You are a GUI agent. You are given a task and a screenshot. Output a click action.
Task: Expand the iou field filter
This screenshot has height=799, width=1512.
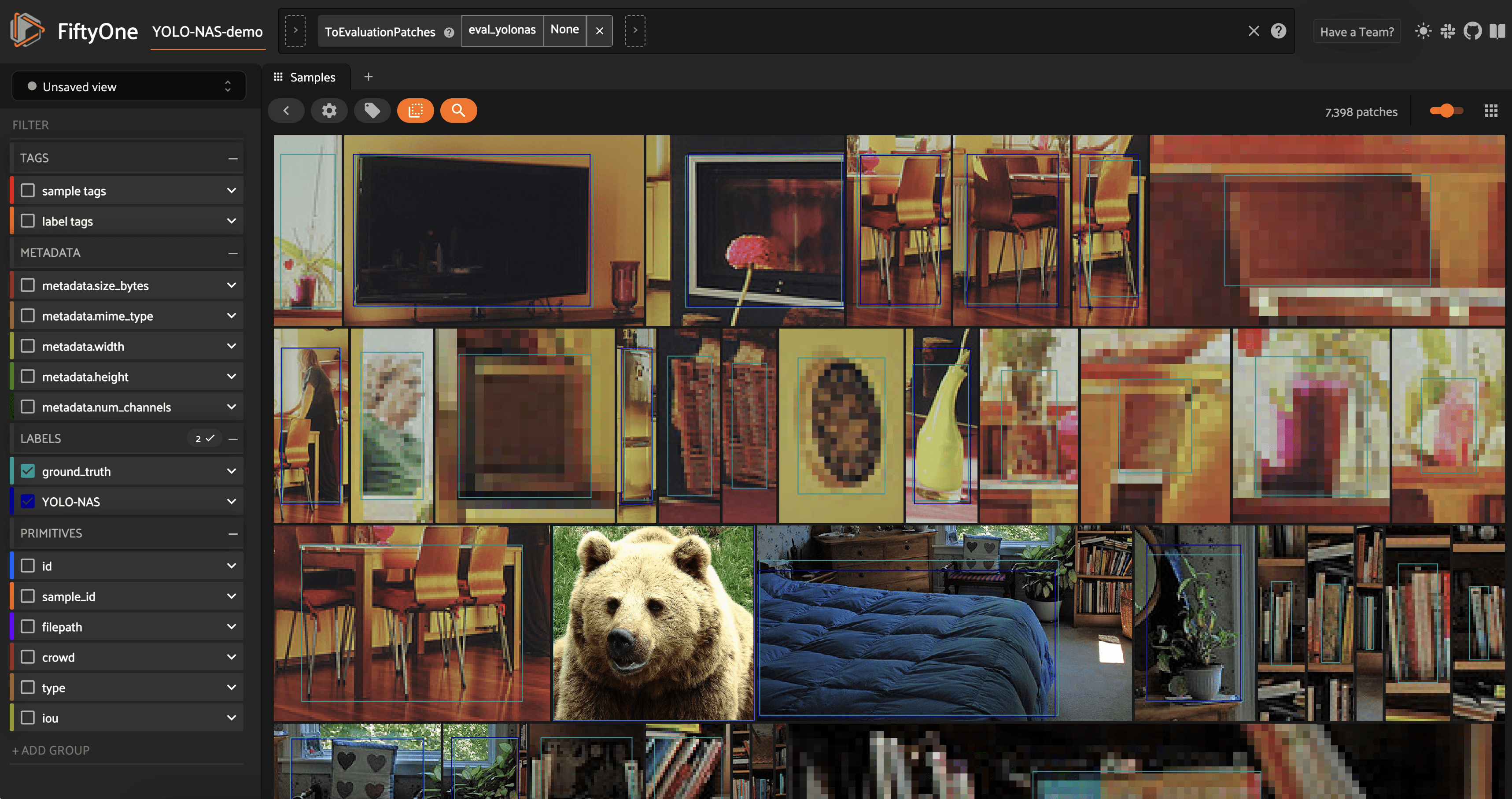[x=231, y=718]
